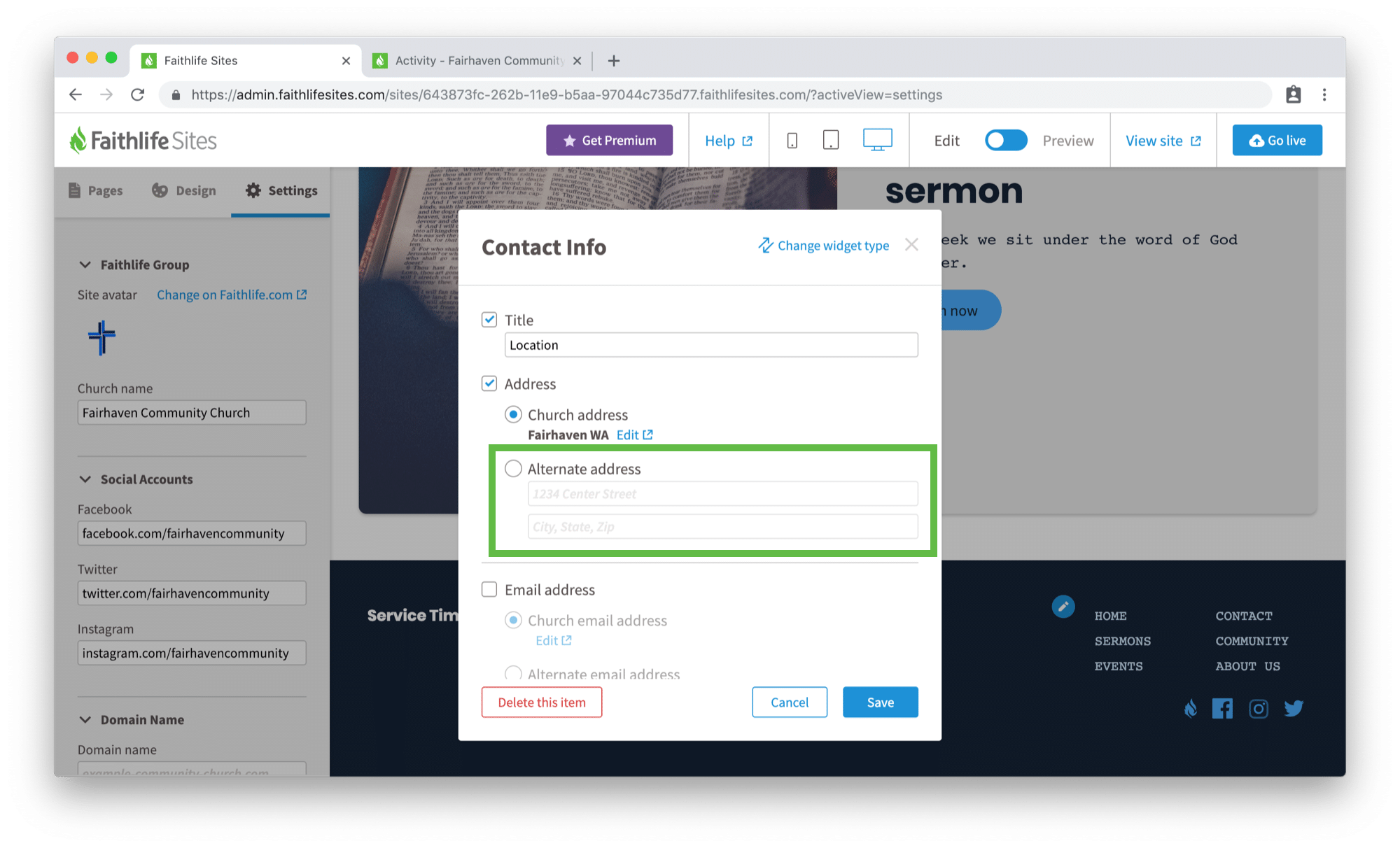Select the mobile phone preview icon

[792, 141]
